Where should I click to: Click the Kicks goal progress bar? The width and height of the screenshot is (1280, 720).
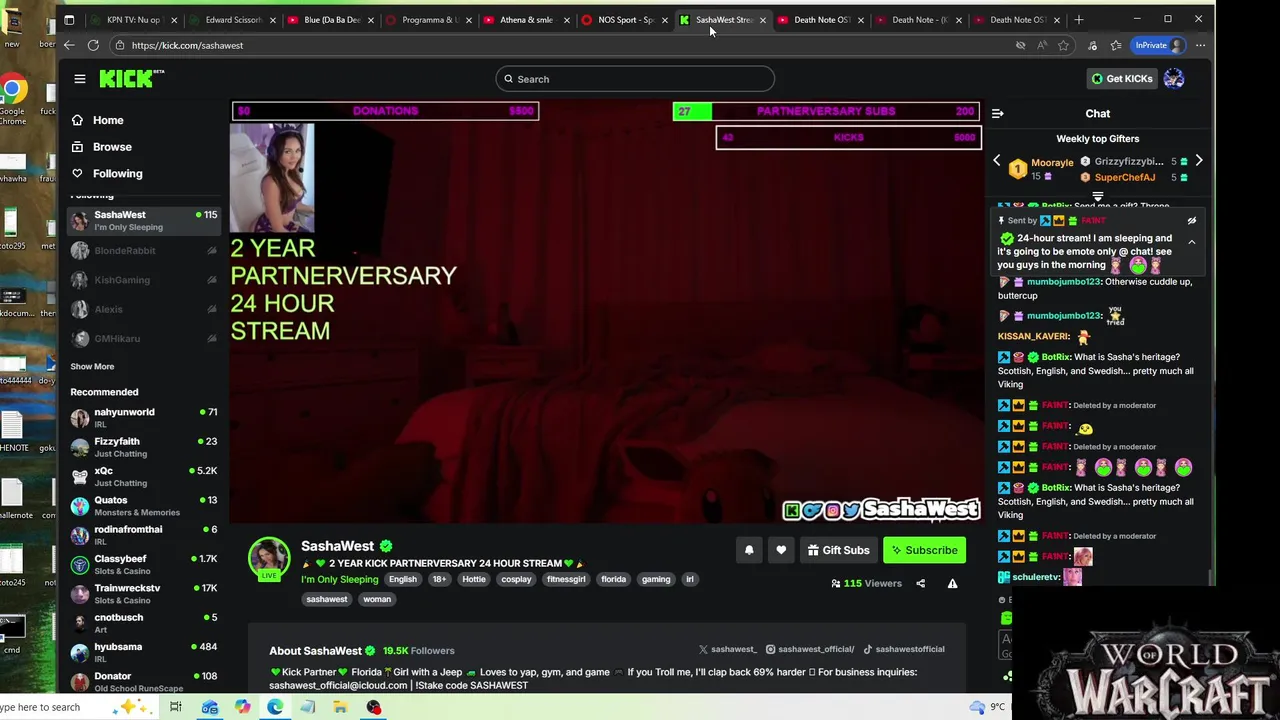tap(848, 137)
